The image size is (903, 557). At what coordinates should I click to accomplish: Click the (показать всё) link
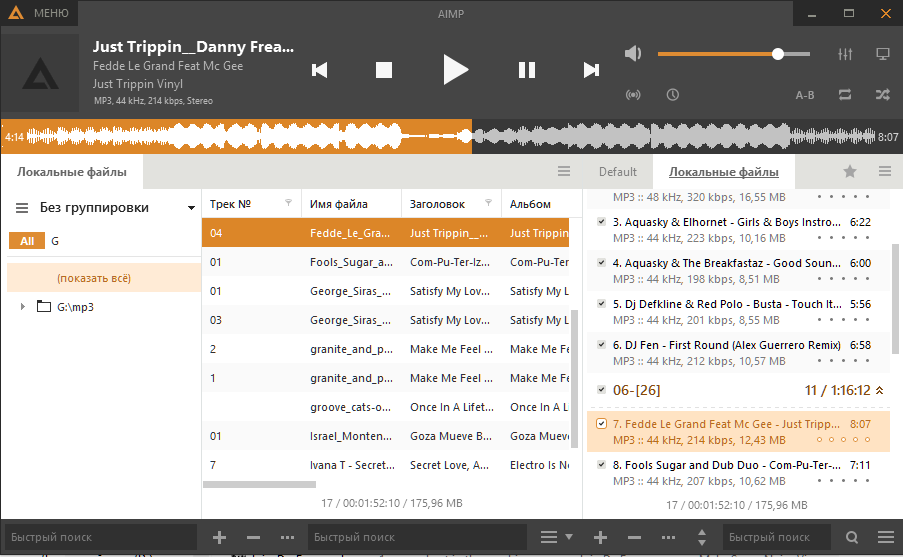tap(93, 277)
